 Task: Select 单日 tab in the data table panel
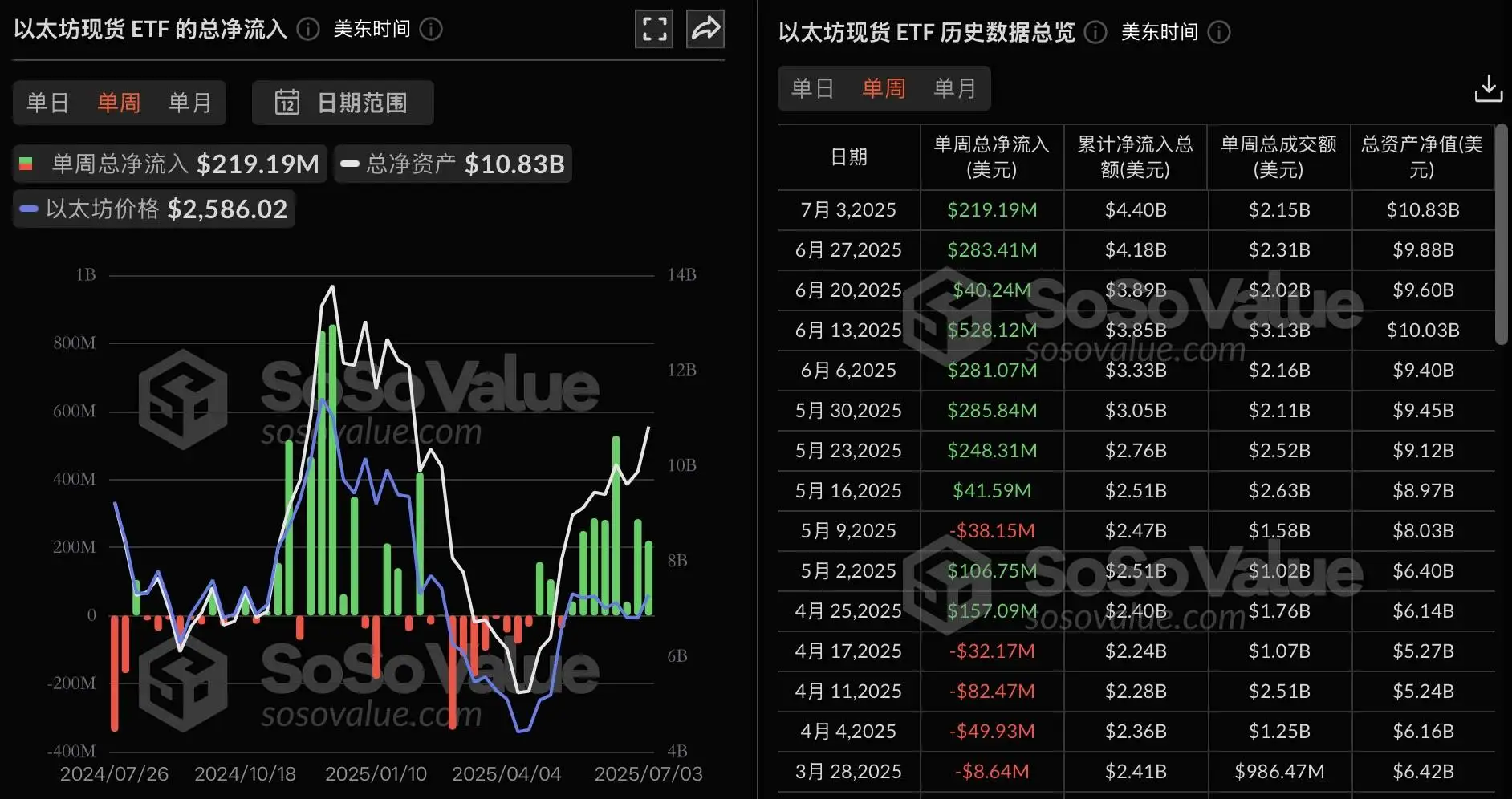(812, 88)
